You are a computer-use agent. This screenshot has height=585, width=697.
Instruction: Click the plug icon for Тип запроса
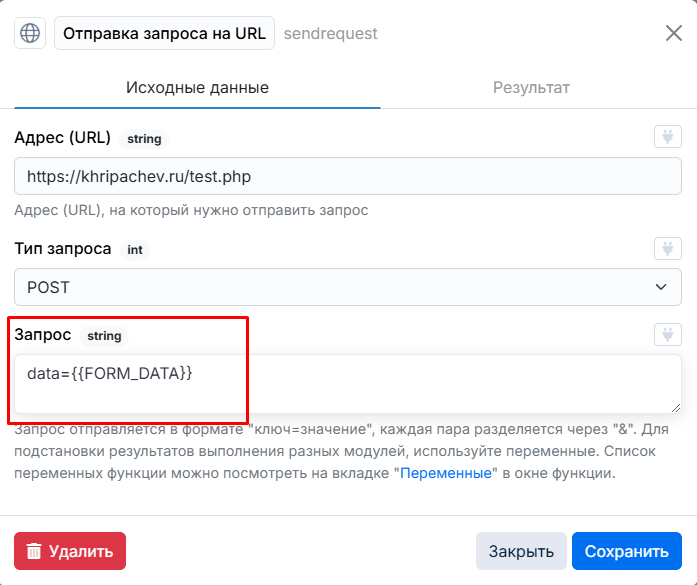[x=668, y=248]
